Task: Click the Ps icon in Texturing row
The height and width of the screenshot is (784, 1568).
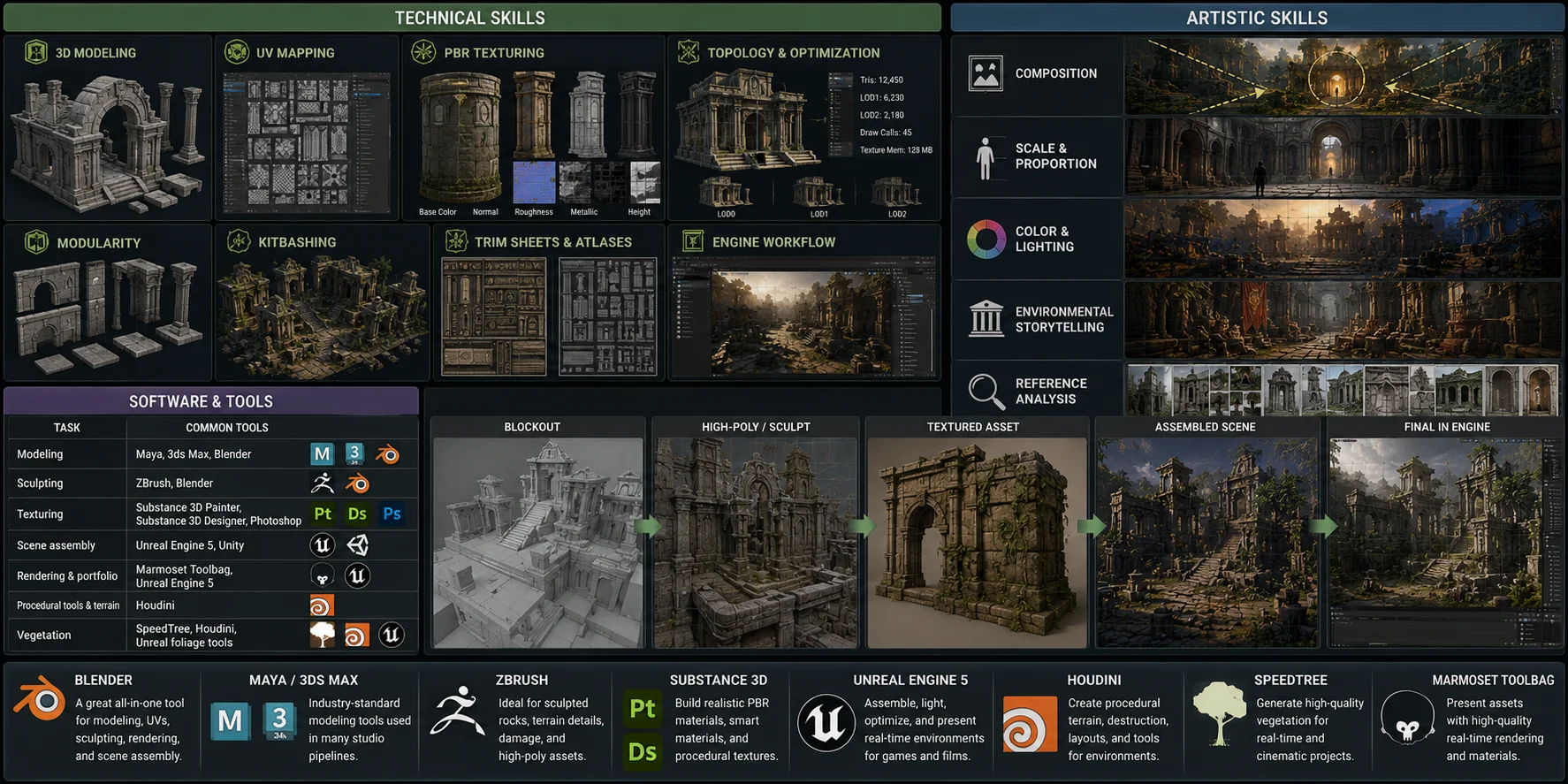Action: (392, 514)
